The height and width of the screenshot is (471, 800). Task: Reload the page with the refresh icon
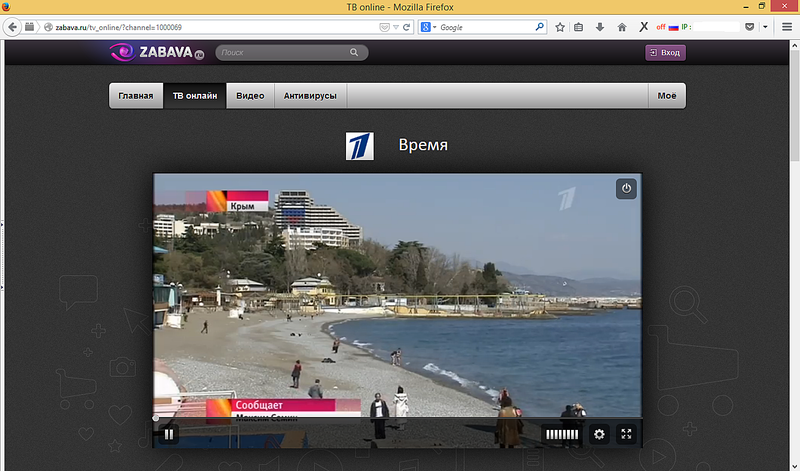point(407,27)
